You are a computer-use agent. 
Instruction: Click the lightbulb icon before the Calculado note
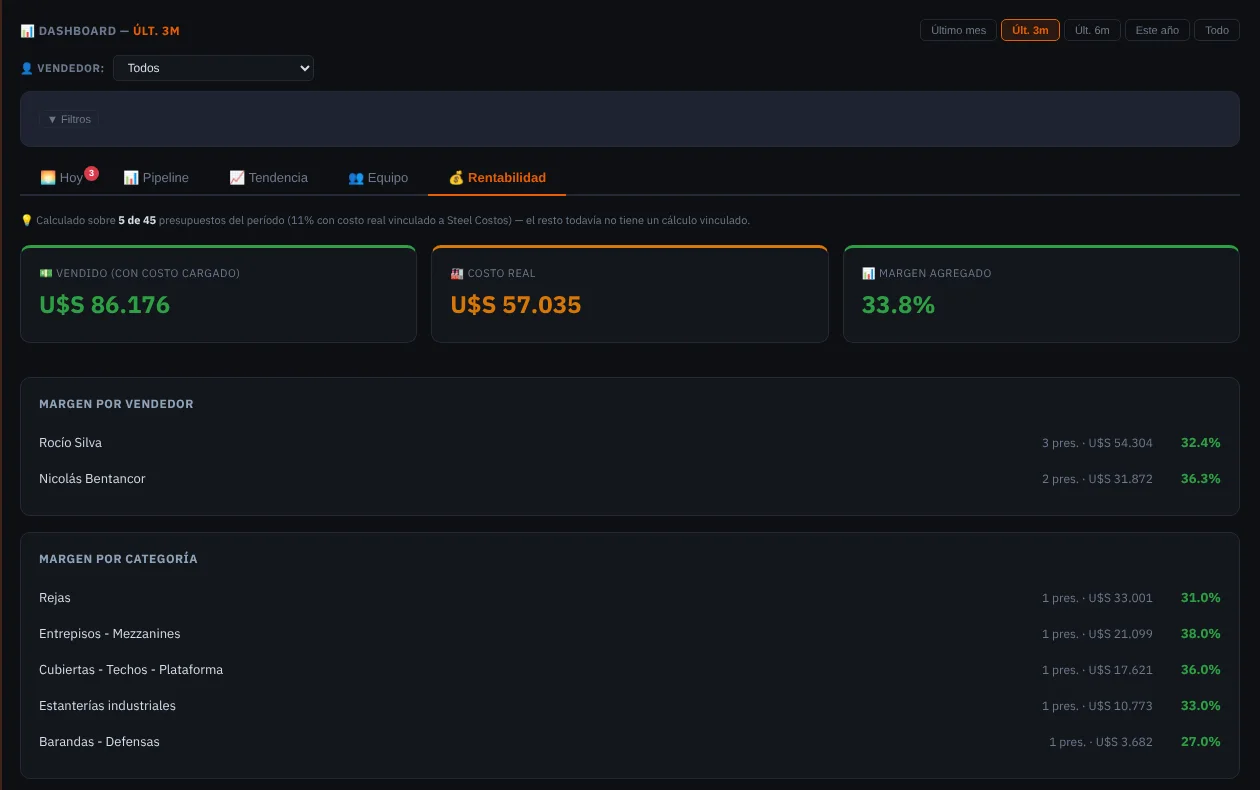[26, 220]
